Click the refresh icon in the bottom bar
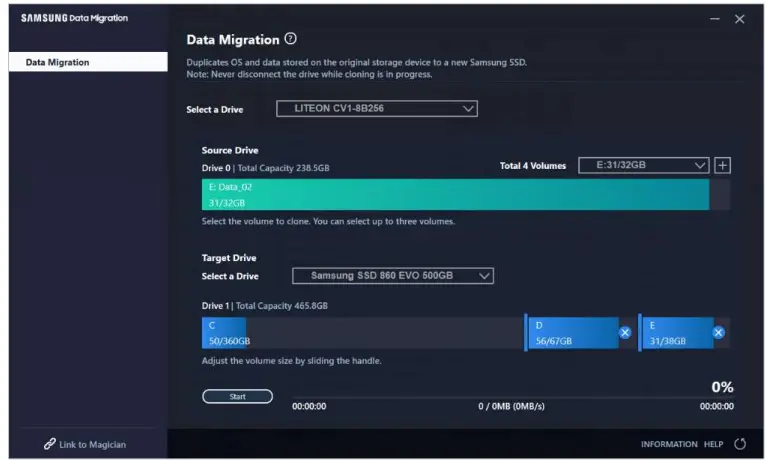The height and width of the screenshot is (460, 766). point(740,444)
